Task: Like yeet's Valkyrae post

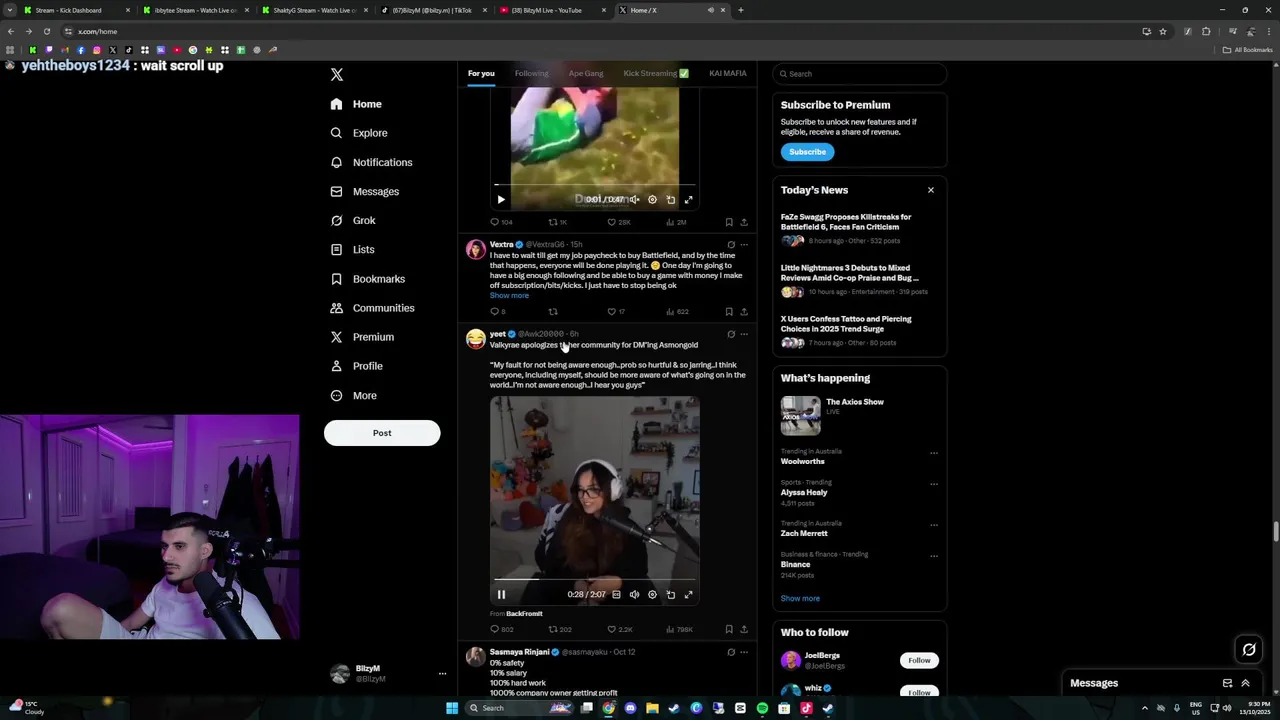Action: click(620, 629)
